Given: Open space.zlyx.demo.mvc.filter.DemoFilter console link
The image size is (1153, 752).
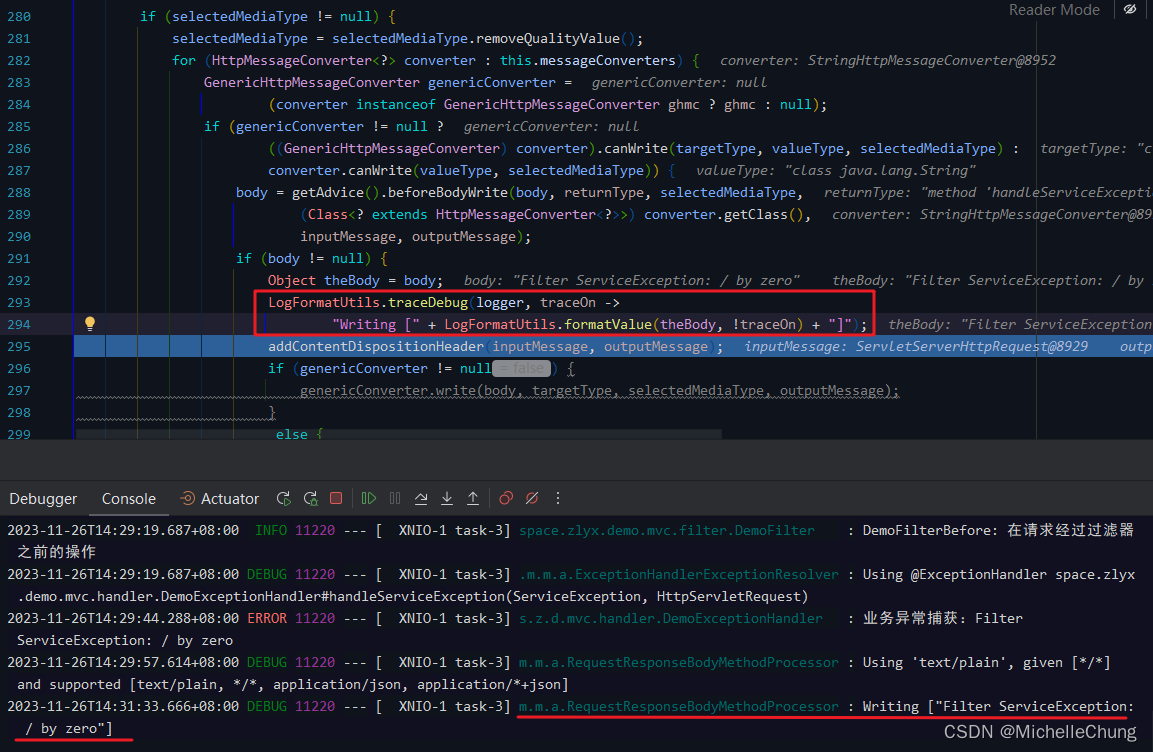Looking at the screenshot, I should point(666,530).
